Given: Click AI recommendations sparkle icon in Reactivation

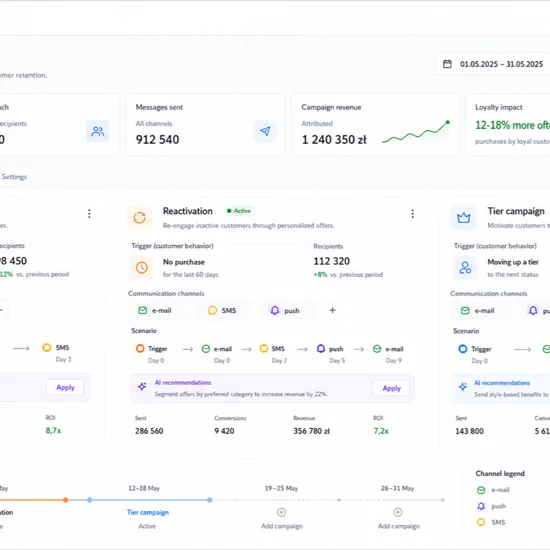Looking at the screenshot, I should (x=142, y=387).
